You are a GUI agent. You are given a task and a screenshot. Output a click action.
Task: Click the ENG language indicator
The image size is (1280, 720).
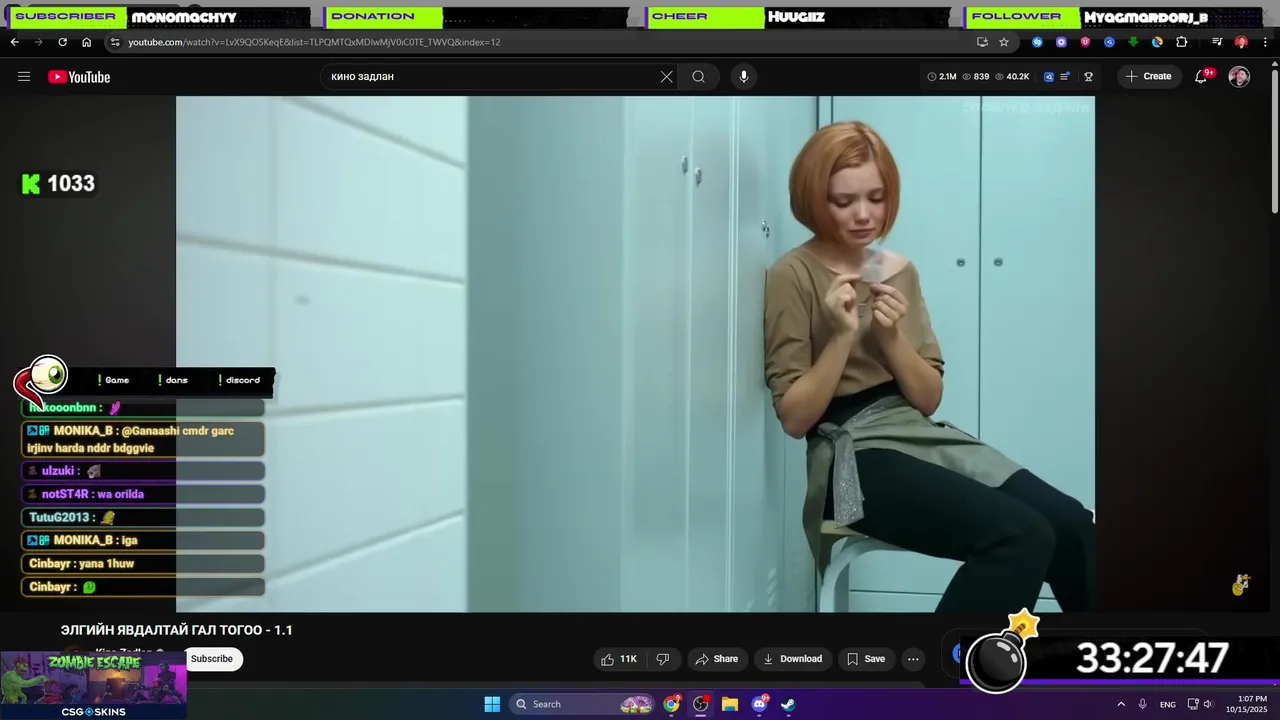(1168, 705)
